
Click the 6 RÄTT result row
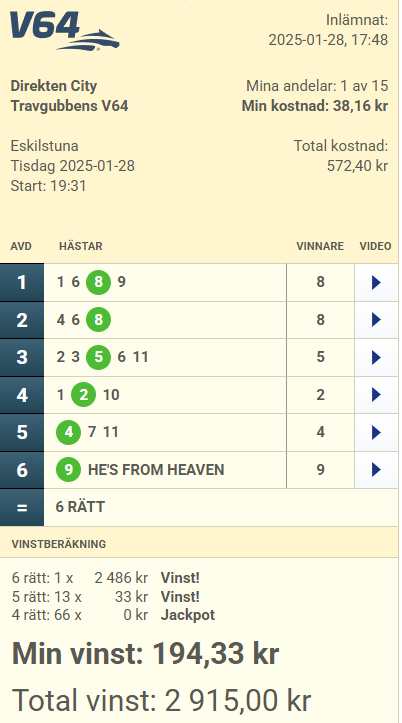tap(199, 507)
